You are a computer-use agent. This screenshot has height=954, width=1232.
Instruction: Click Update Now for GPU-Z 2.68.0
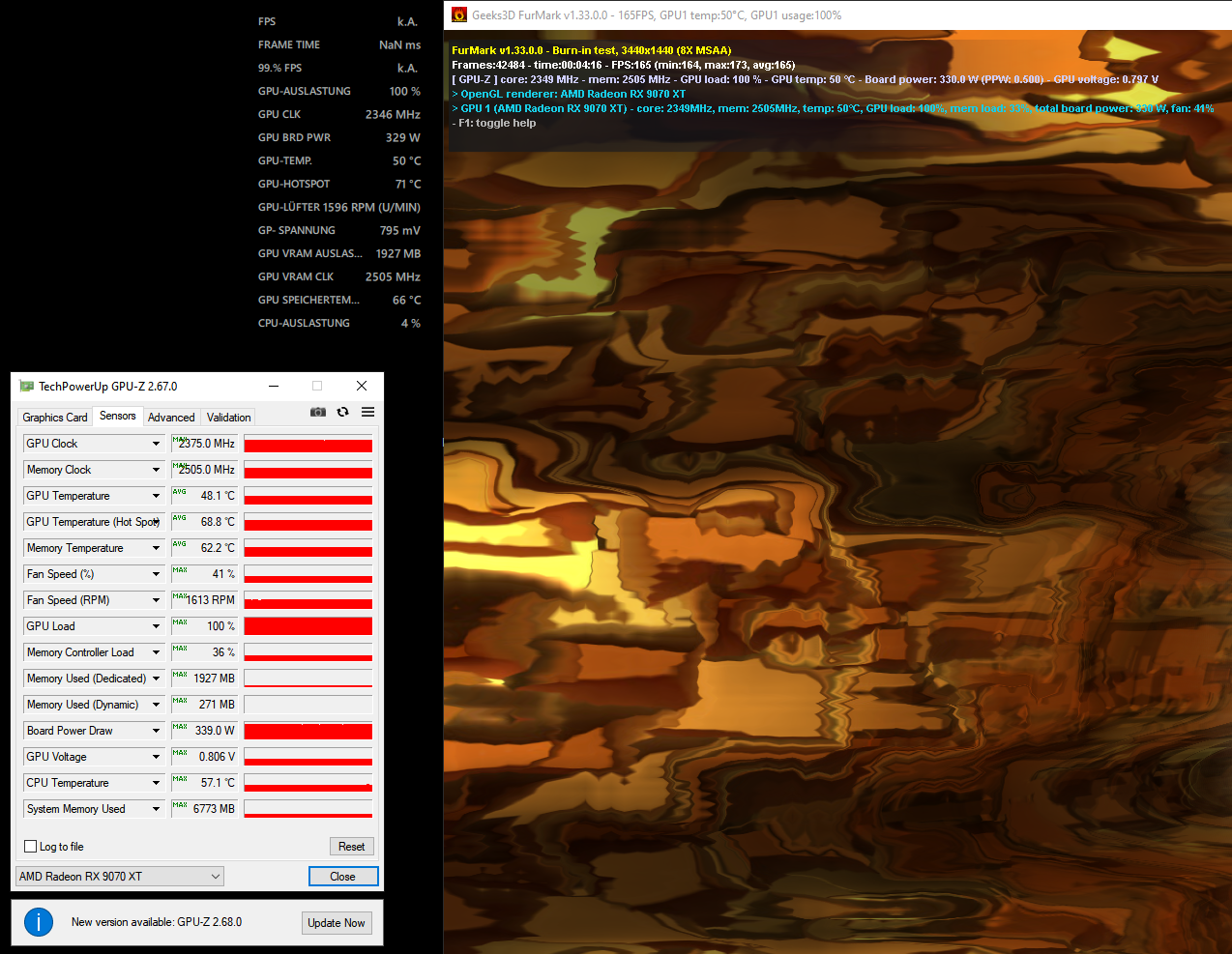[x=337, y=922]
